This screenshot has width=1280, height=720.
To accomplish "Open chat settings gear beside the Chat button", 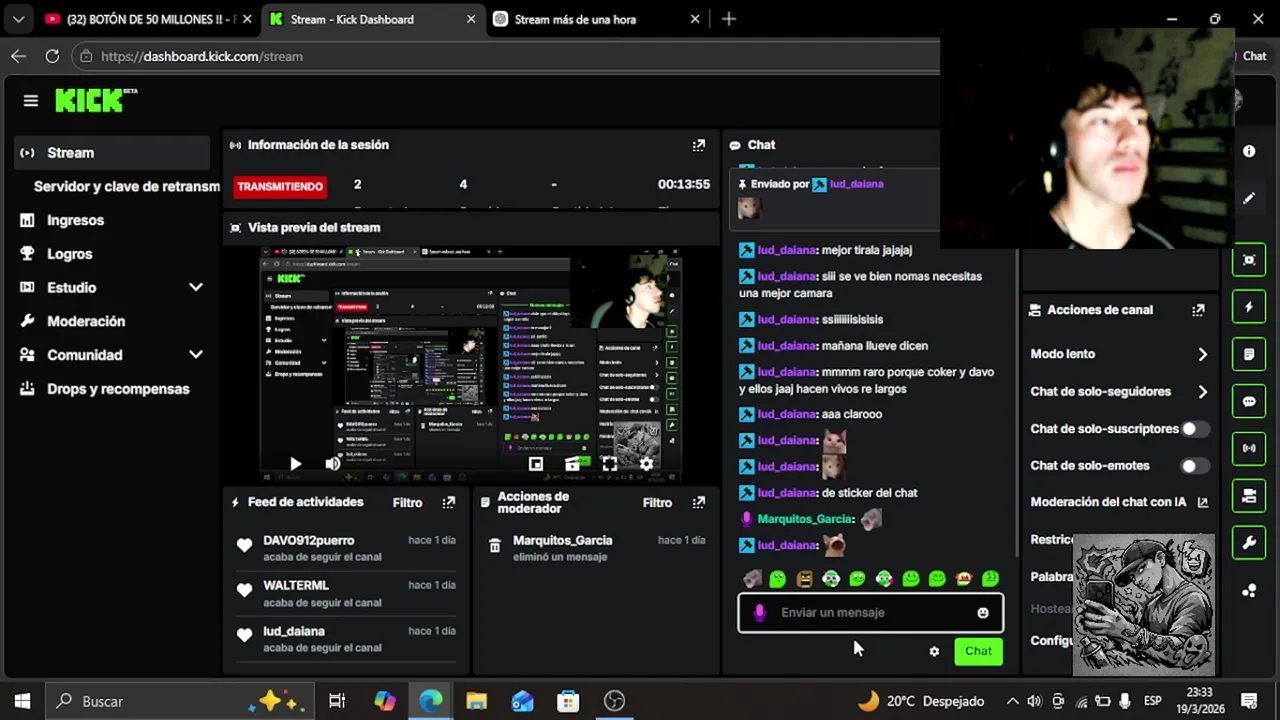I will [934, 651].
